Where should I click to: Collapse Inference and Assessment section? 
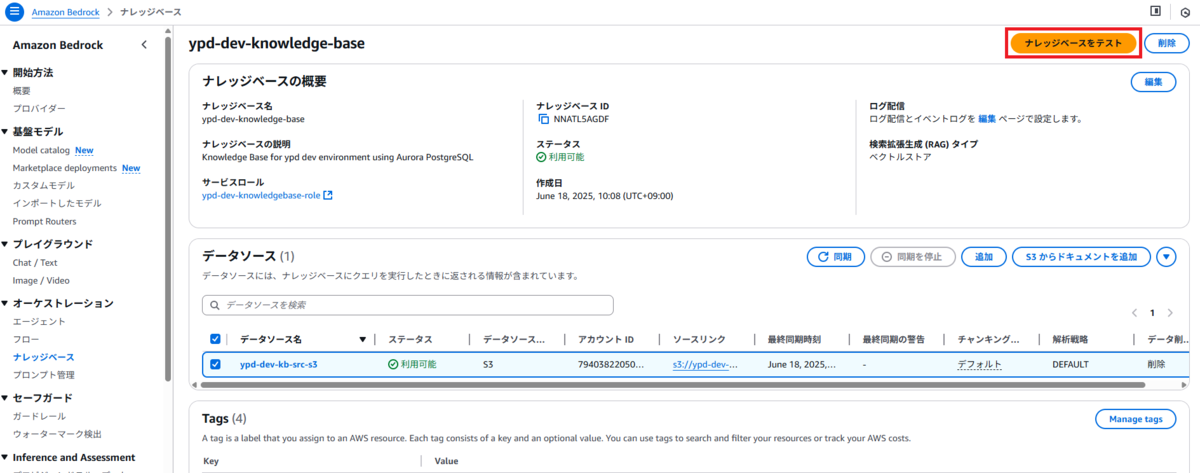[x=5, y=457]
